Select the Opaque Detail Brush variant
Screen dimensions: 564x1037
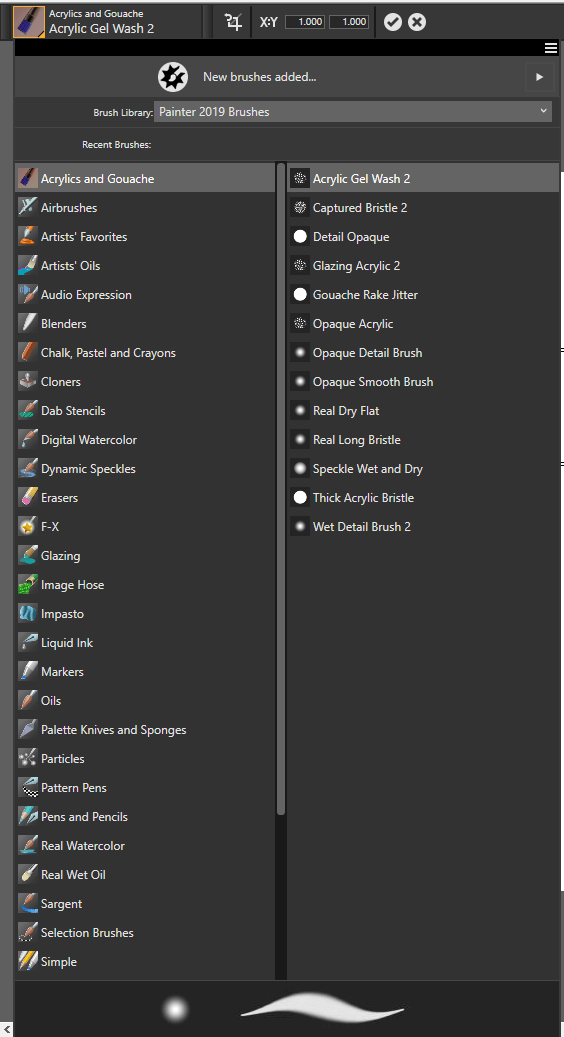click(423, 353)
